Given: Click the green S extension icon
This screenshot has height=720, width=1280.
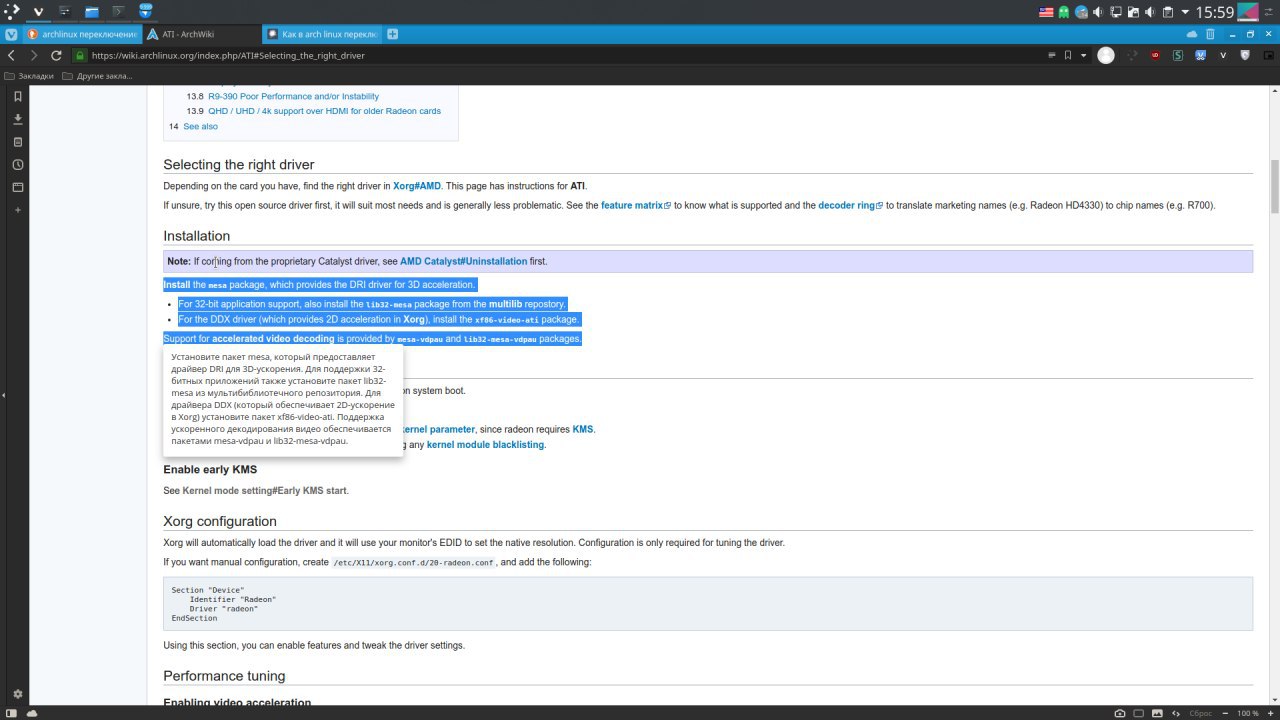Looking at the screenshot, I should [x=1178, y=56].
